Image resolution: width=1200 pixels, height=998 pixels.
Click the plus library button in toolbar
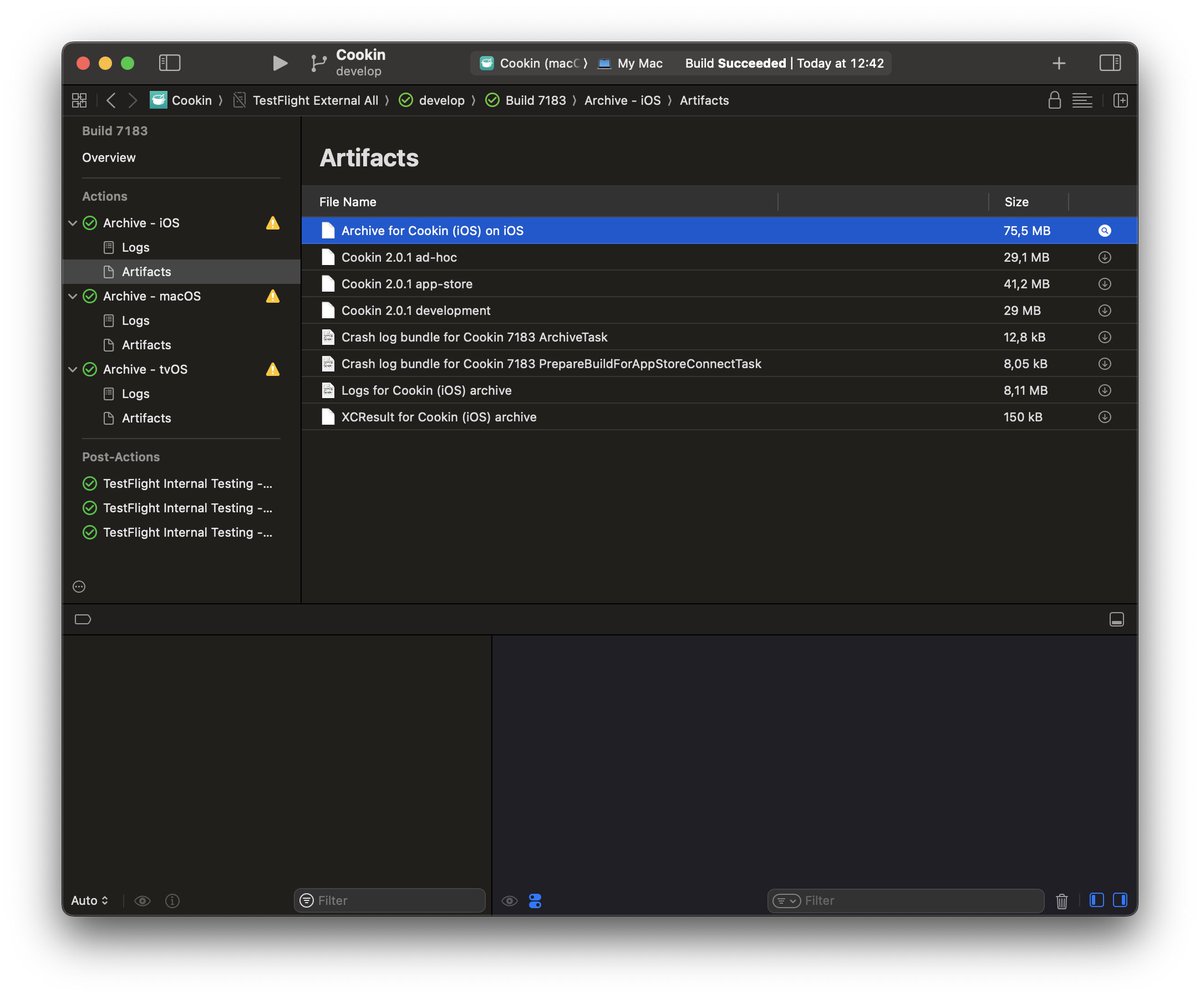point(1059,63)
